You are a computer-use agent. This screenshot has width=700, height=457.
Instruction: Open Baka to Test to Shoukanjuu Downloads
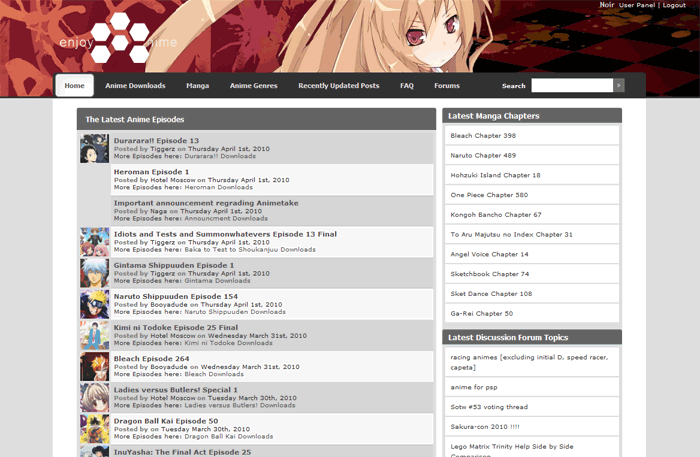(x=250, y=250)
